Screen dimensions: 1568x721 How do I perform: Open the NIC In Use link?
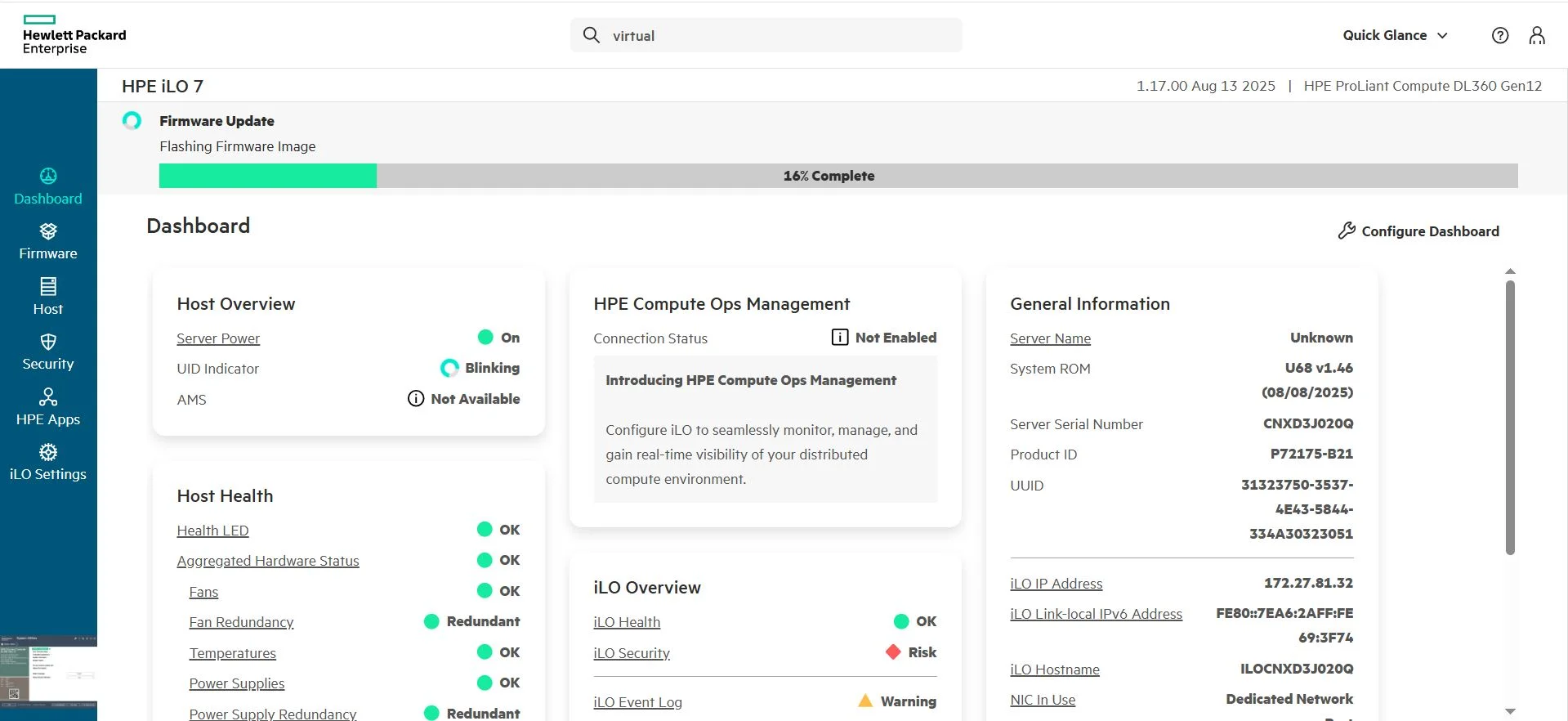pyautogui.click(x=1043, y=700)
